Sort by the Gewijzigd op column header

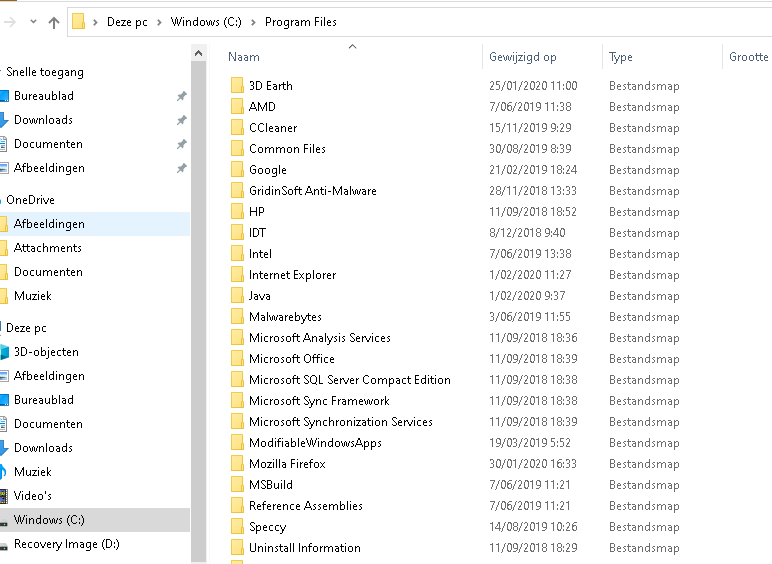(522, 57)
